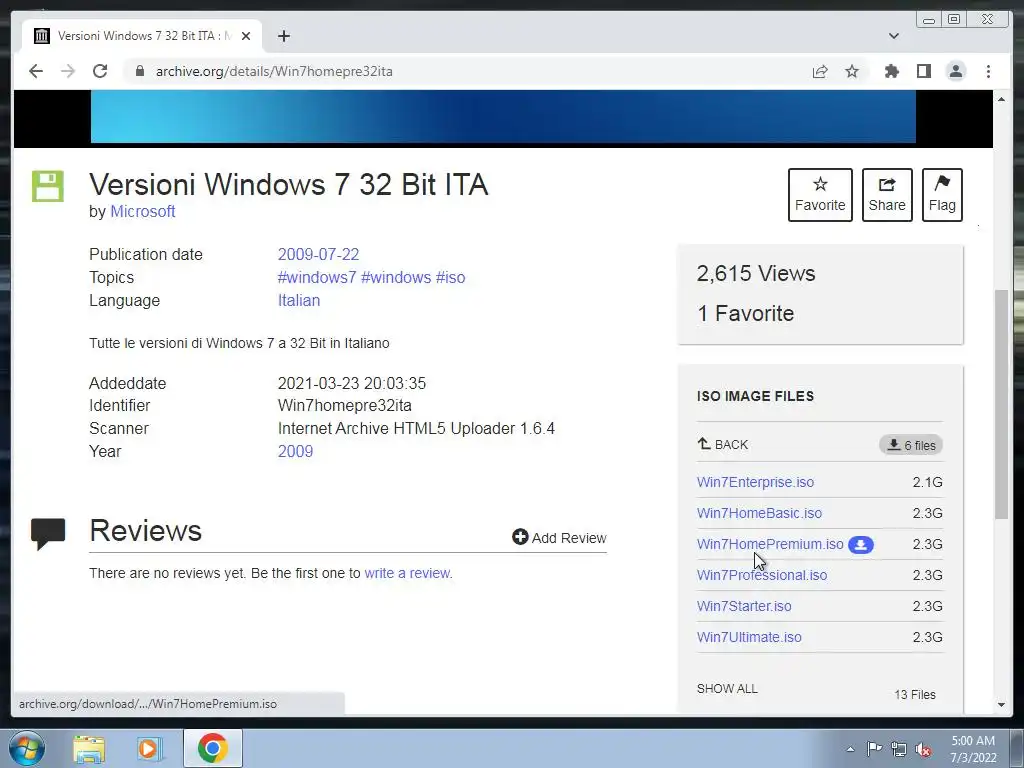Click the scrollbar down arrow

click(x=1001, y=705)
